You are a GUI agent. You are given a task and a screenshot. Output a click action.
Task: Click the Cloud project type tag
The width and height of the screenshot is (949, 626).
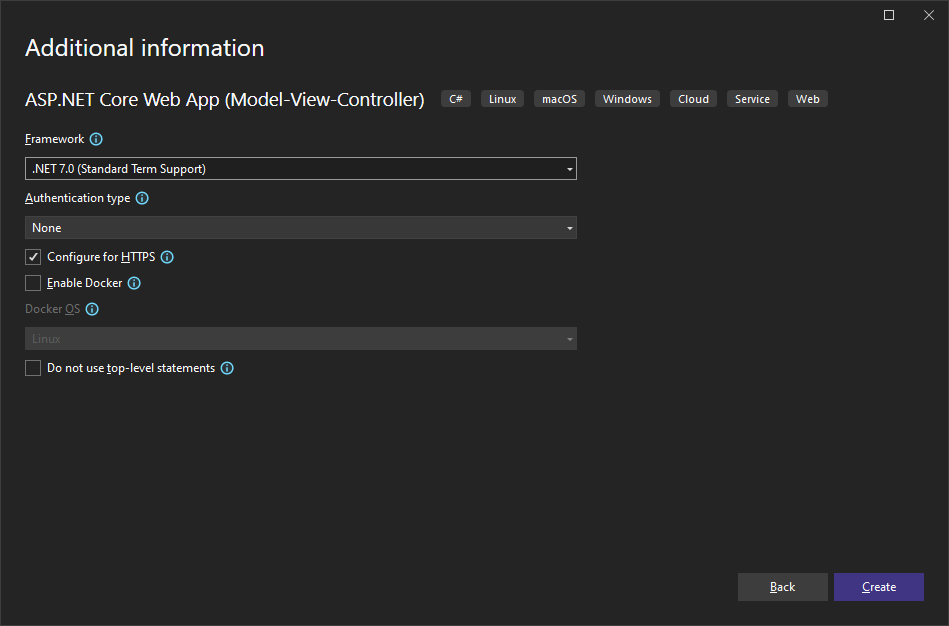693,99
